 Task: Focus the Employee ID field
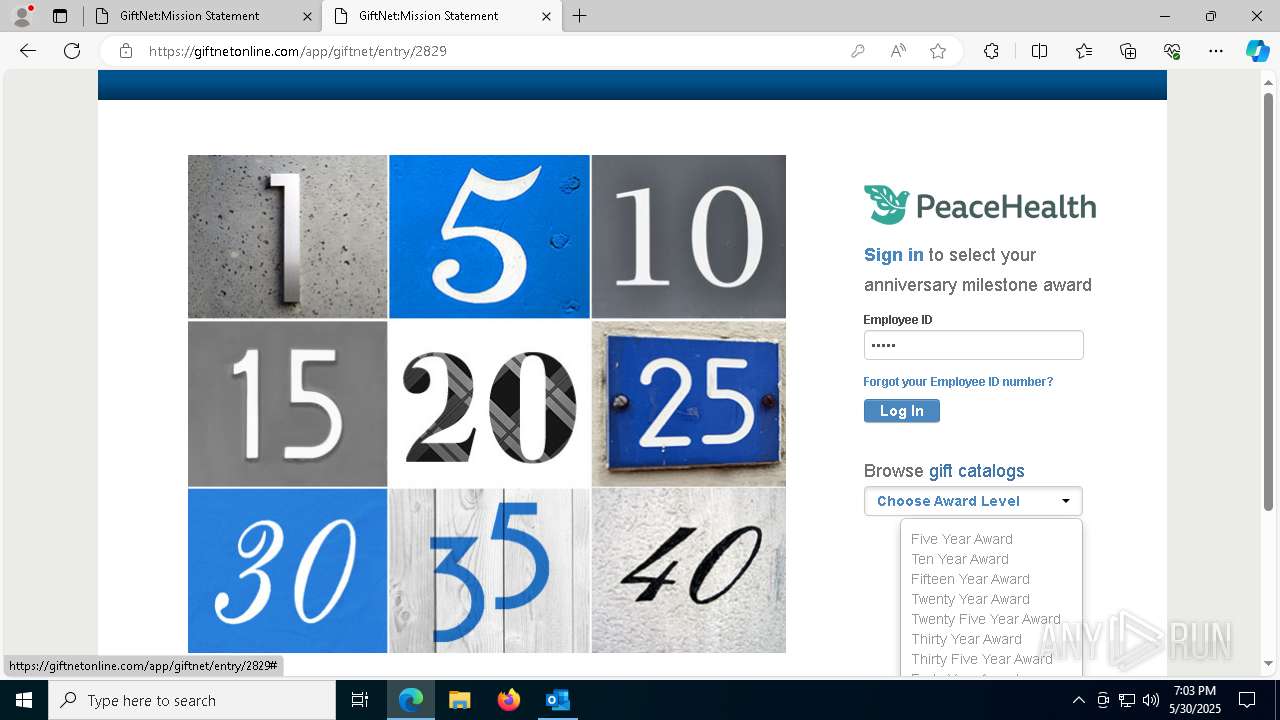coord(973,345)
